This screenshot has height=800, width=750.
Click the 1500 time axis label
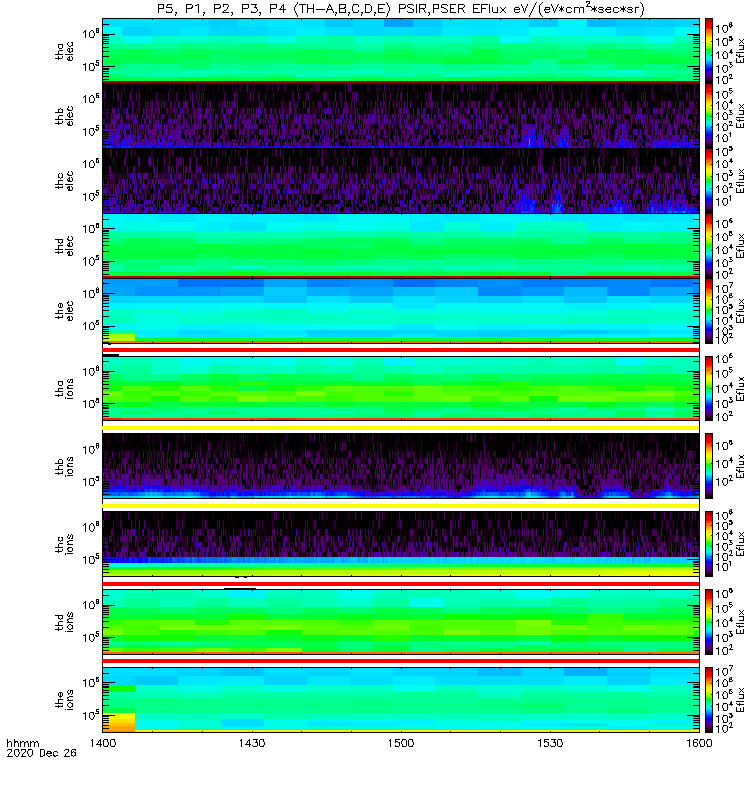pos(401,743)
